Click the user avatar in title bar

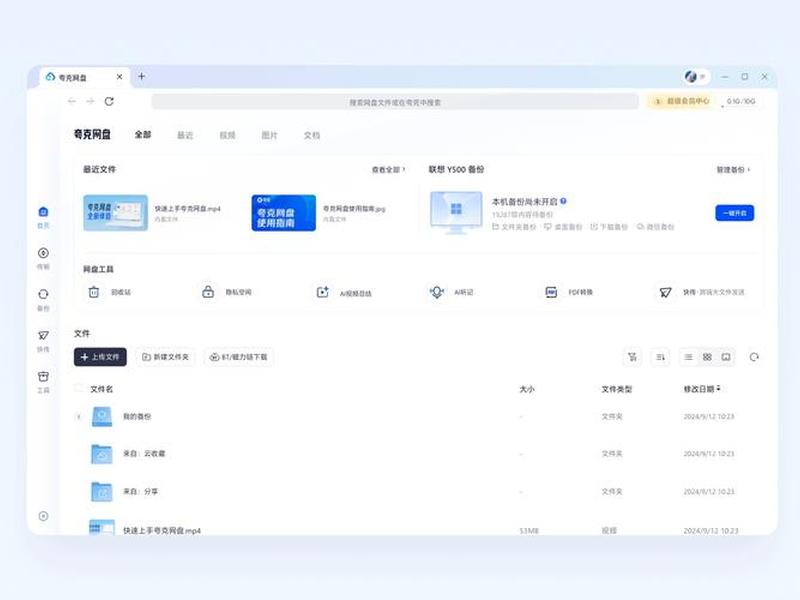691,77
